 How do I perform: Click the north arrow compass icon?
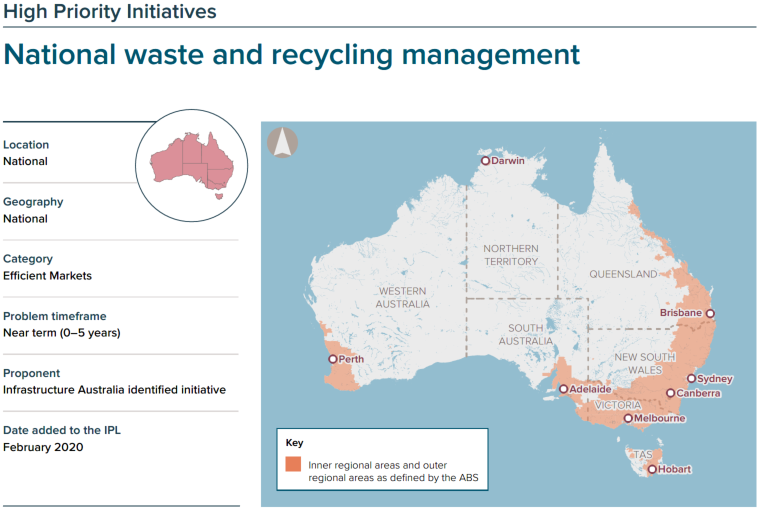click(x=283, y=143)
